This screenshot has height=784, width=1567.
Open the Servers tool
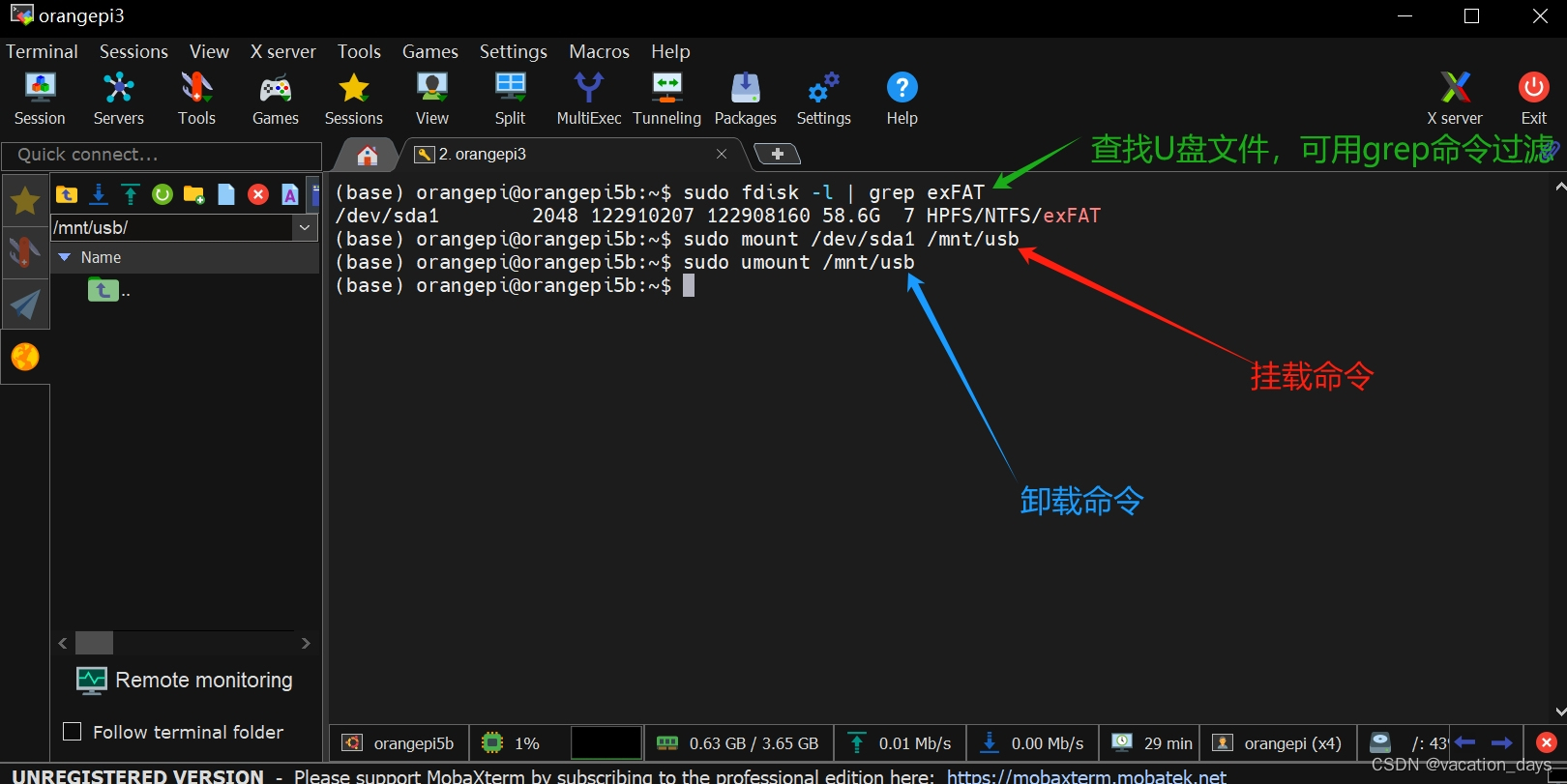coord(118,100)
